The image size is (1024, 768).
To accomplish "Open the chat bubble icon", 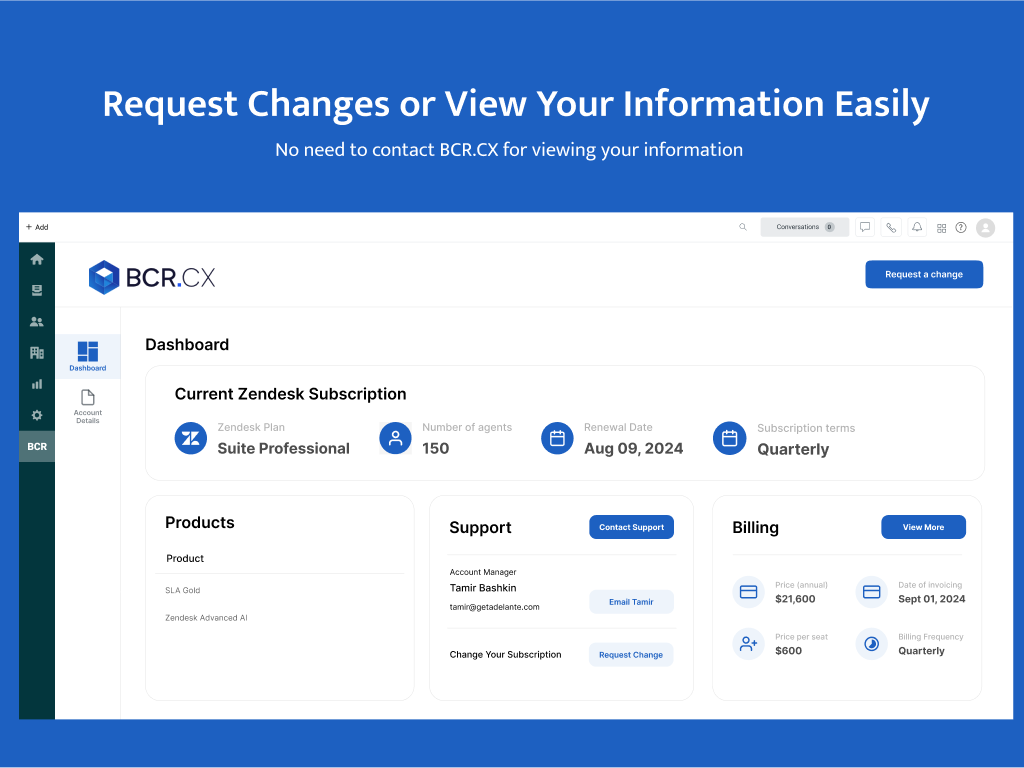I will click(865, 227).
